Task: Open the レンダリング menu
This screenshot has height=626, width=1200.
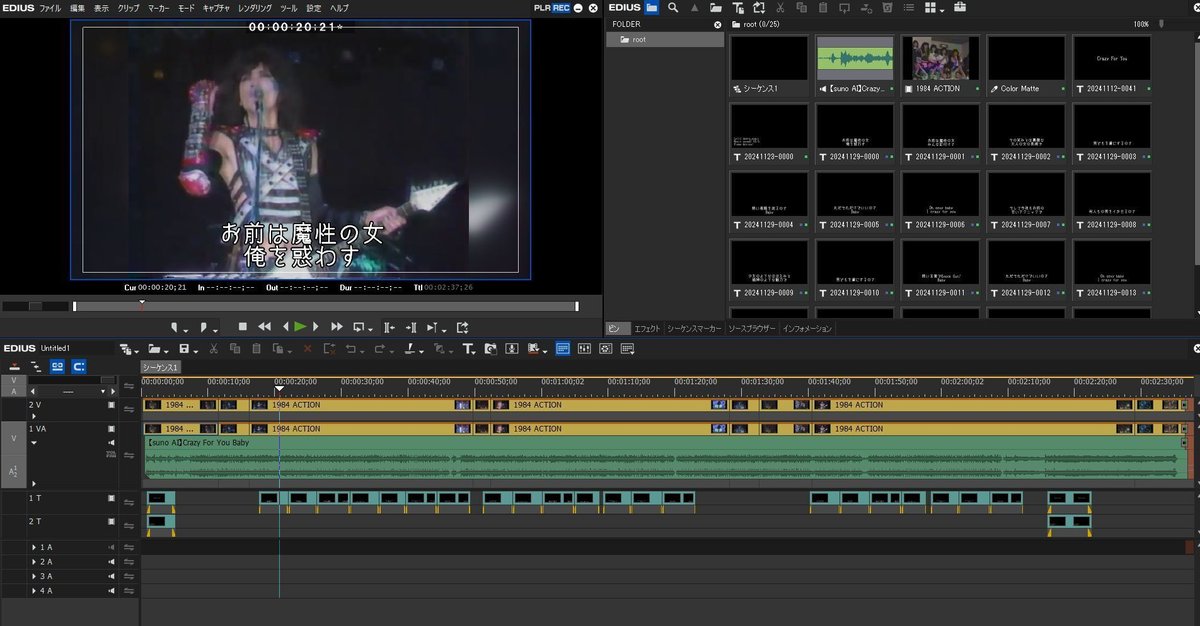Action: click(255, 8)
